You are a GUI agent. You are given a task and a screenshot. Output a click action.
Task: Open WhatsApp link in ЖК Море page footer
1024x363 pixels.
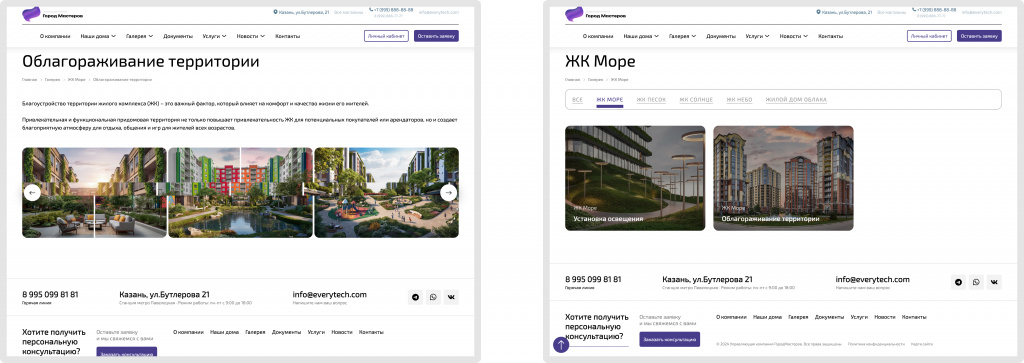pos(976,282)
